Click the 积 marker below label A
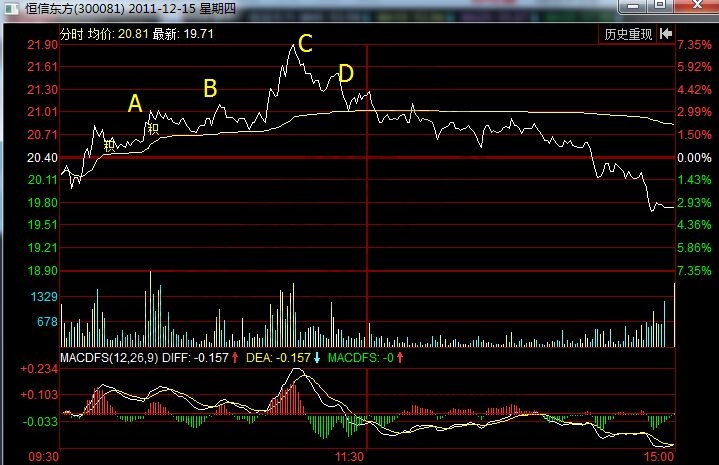 point(153,127)
